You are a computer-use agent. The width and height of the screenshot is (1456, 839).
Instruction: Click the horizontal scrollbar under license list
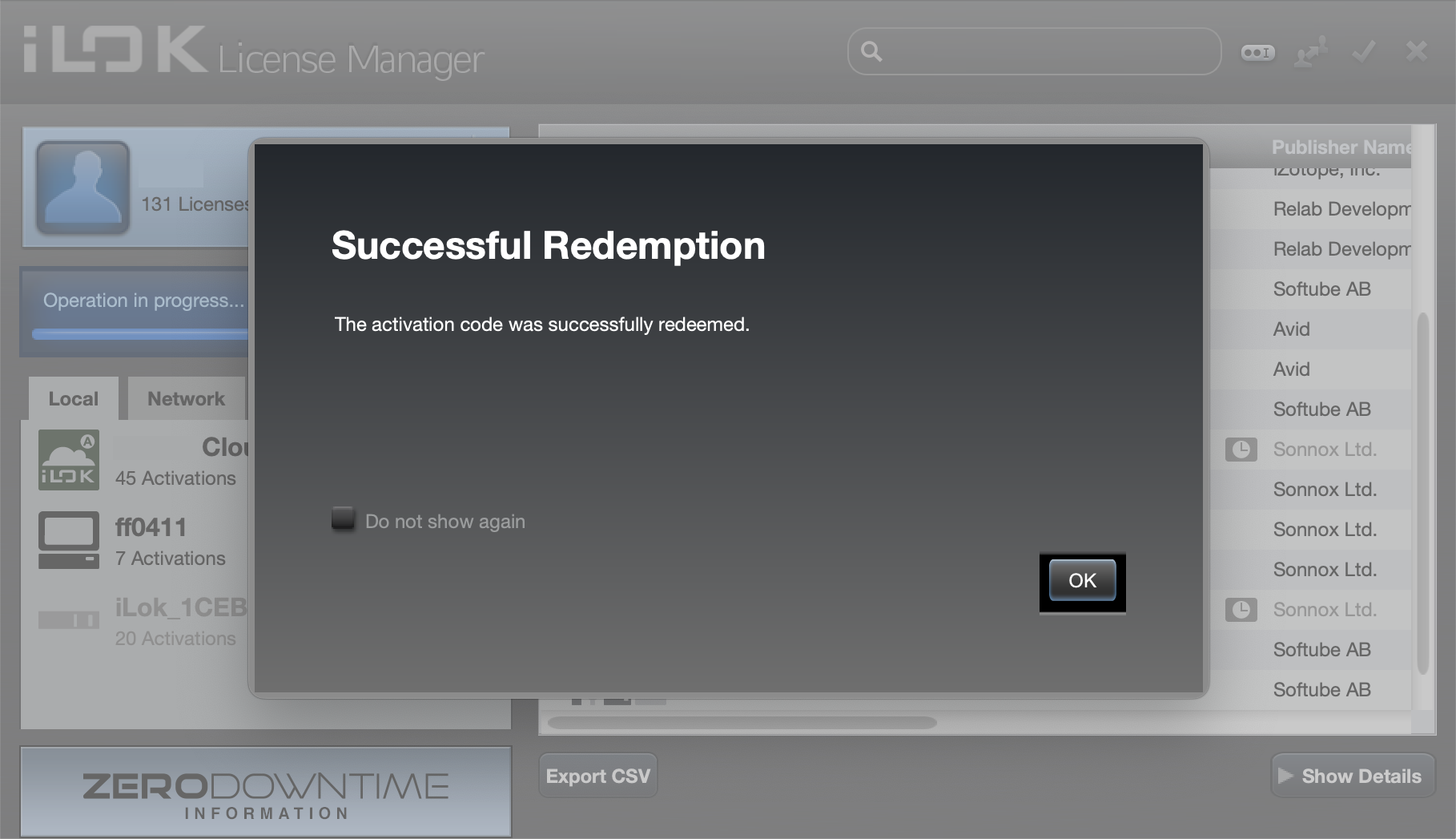pos(742,723)
